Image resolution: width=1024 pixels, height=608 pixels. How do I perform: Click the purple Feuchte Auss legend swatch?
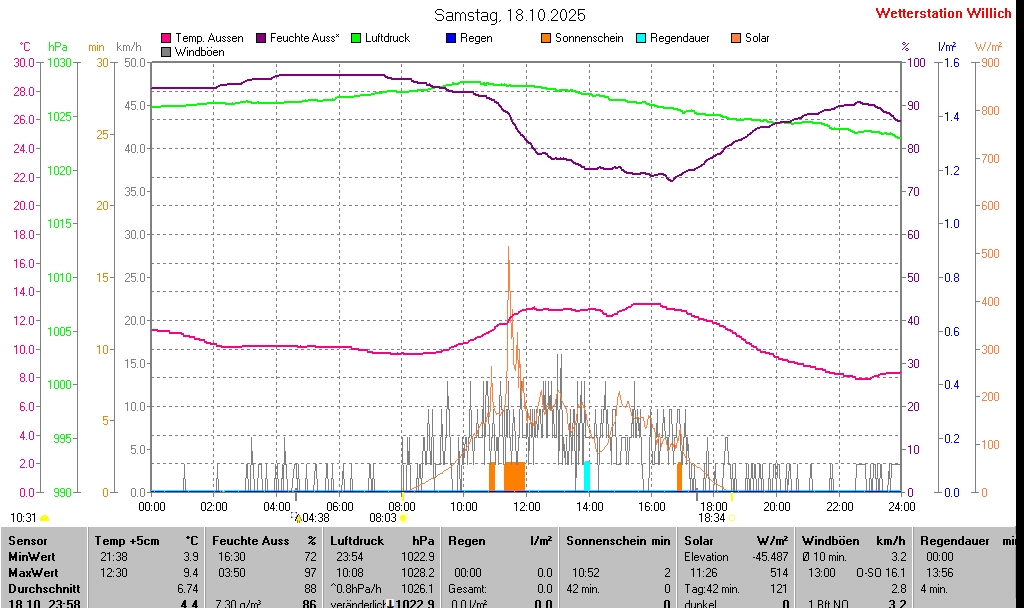coord(263,38)
